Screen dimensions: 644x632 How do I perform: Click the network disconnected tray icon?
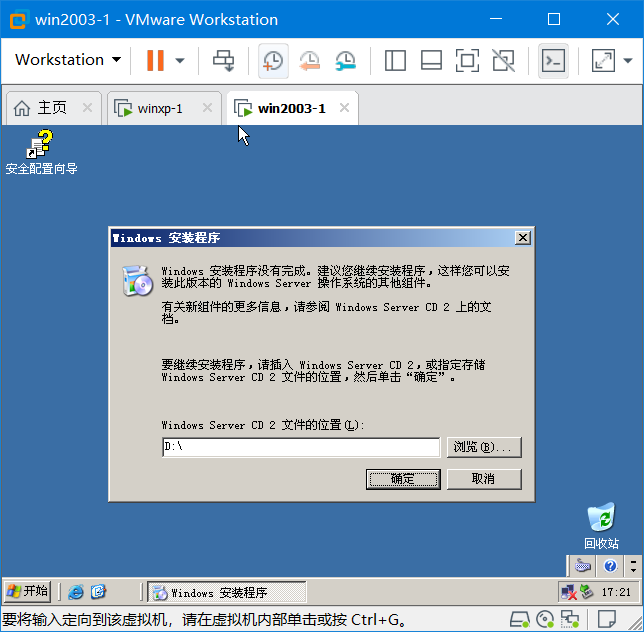click(x=569, y=593)
